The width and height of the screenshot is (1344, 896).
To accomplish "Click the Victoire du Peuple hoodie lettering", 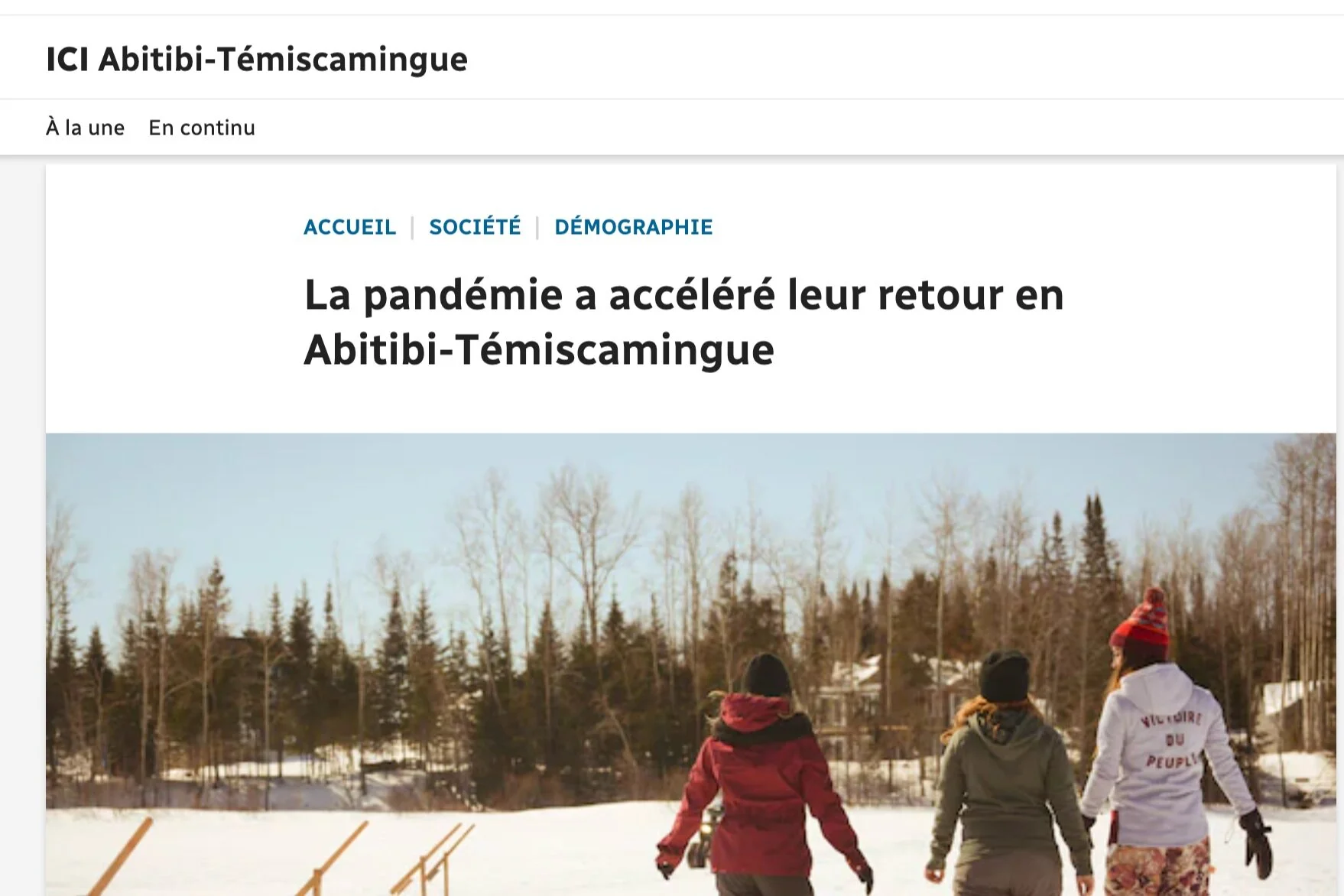I will [1171, 739].
